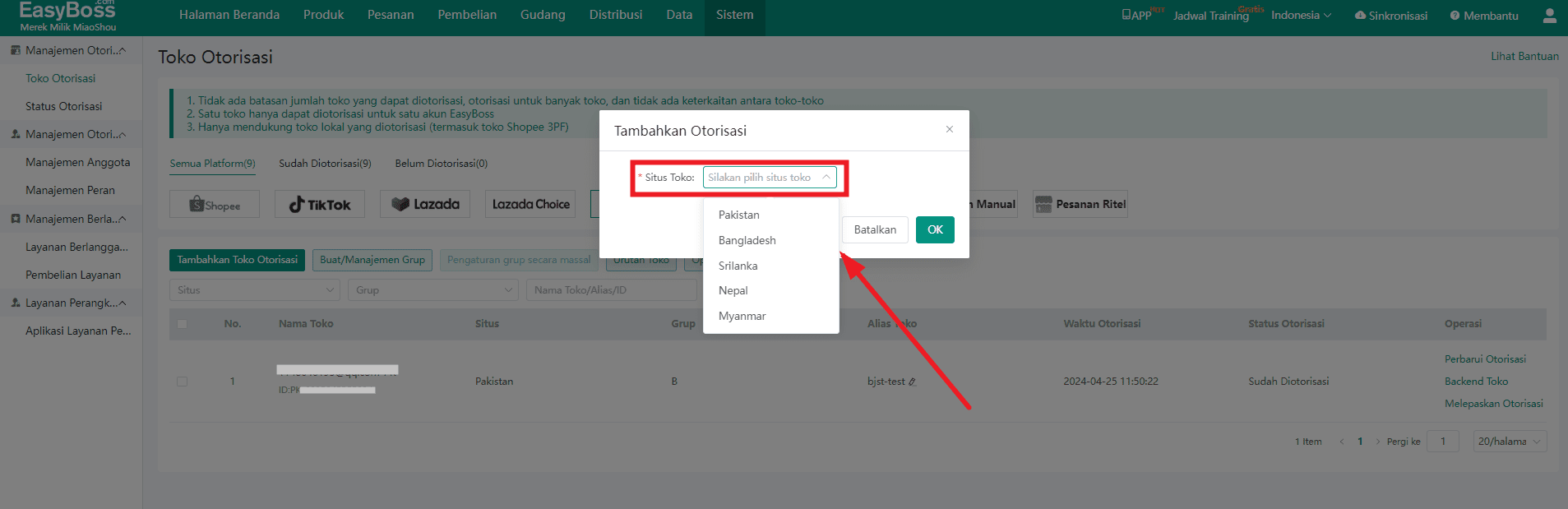1568x509 pixels.
Task: Focus the Pergi ke page number field
Action: click(1443, 442)
